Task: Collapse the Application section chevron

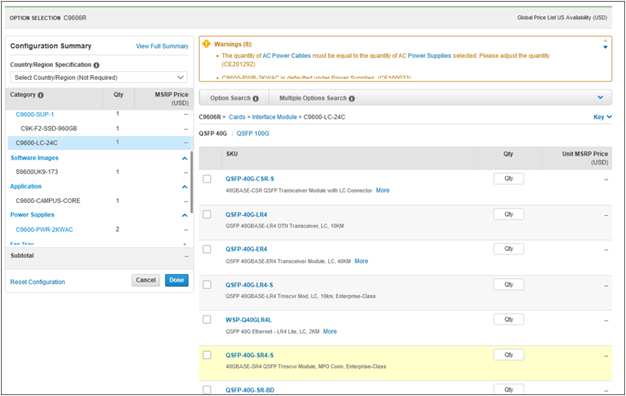Action: (x=184, y=187)
